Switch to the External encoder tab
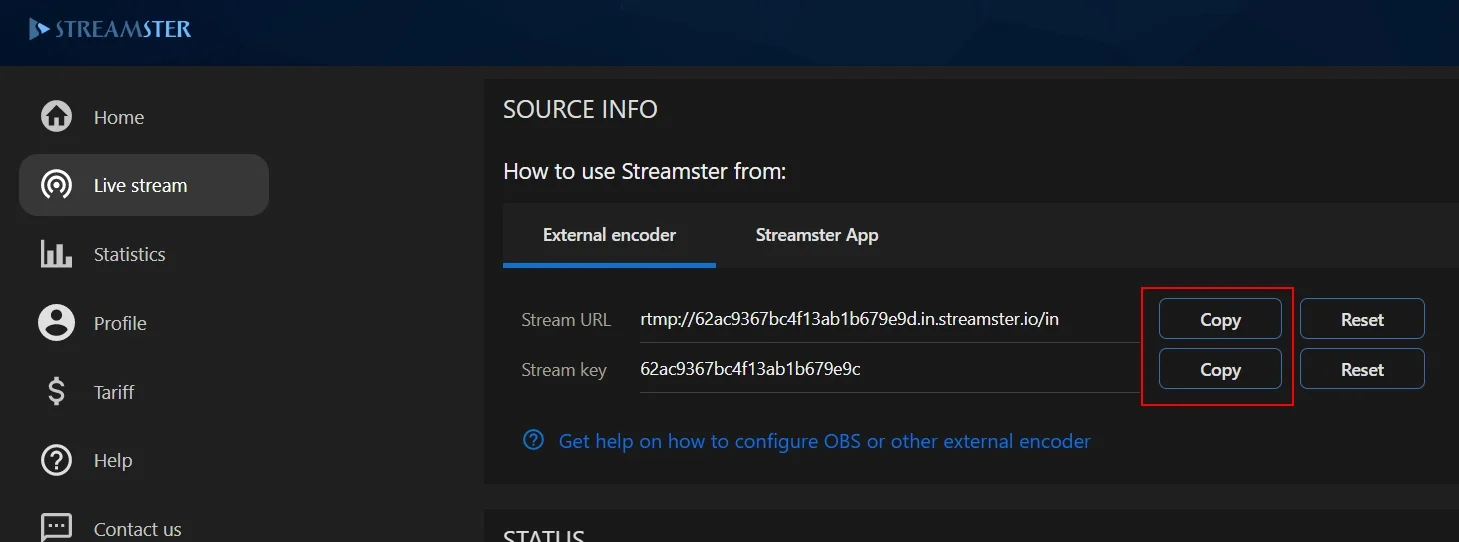The width and height of the screenshot is (1459, 542). [609, 235]
